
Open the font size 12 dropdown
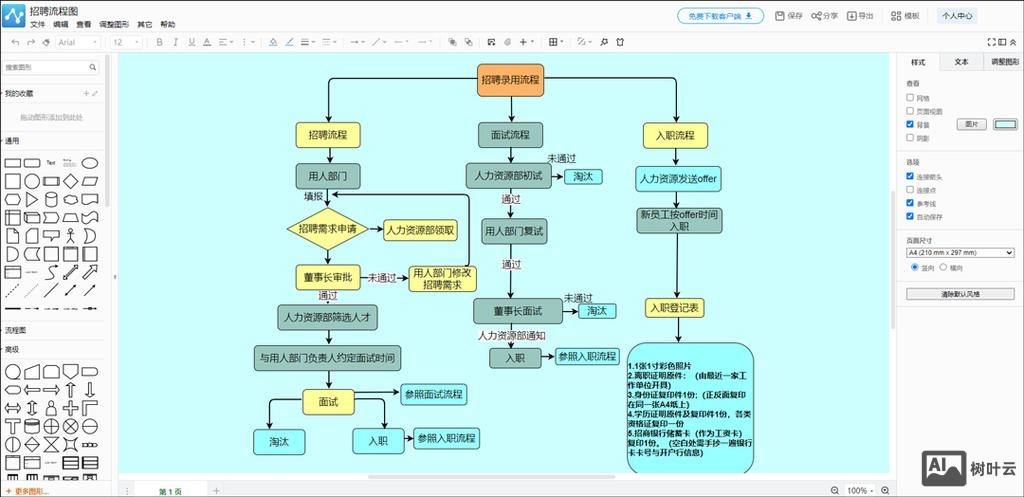[x=127, y=42]
